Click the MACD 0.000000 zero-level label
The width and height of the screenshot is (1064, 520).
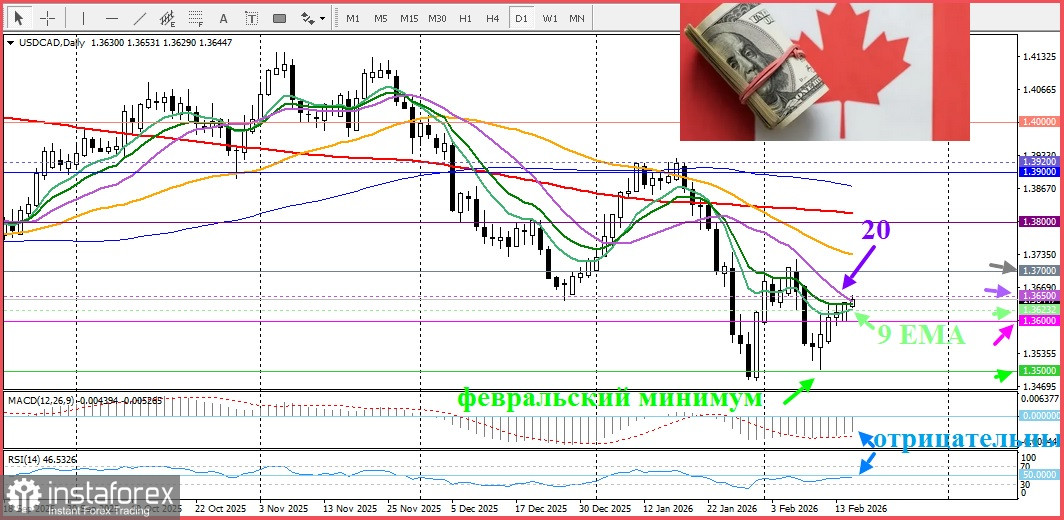tap(1038, 415)
